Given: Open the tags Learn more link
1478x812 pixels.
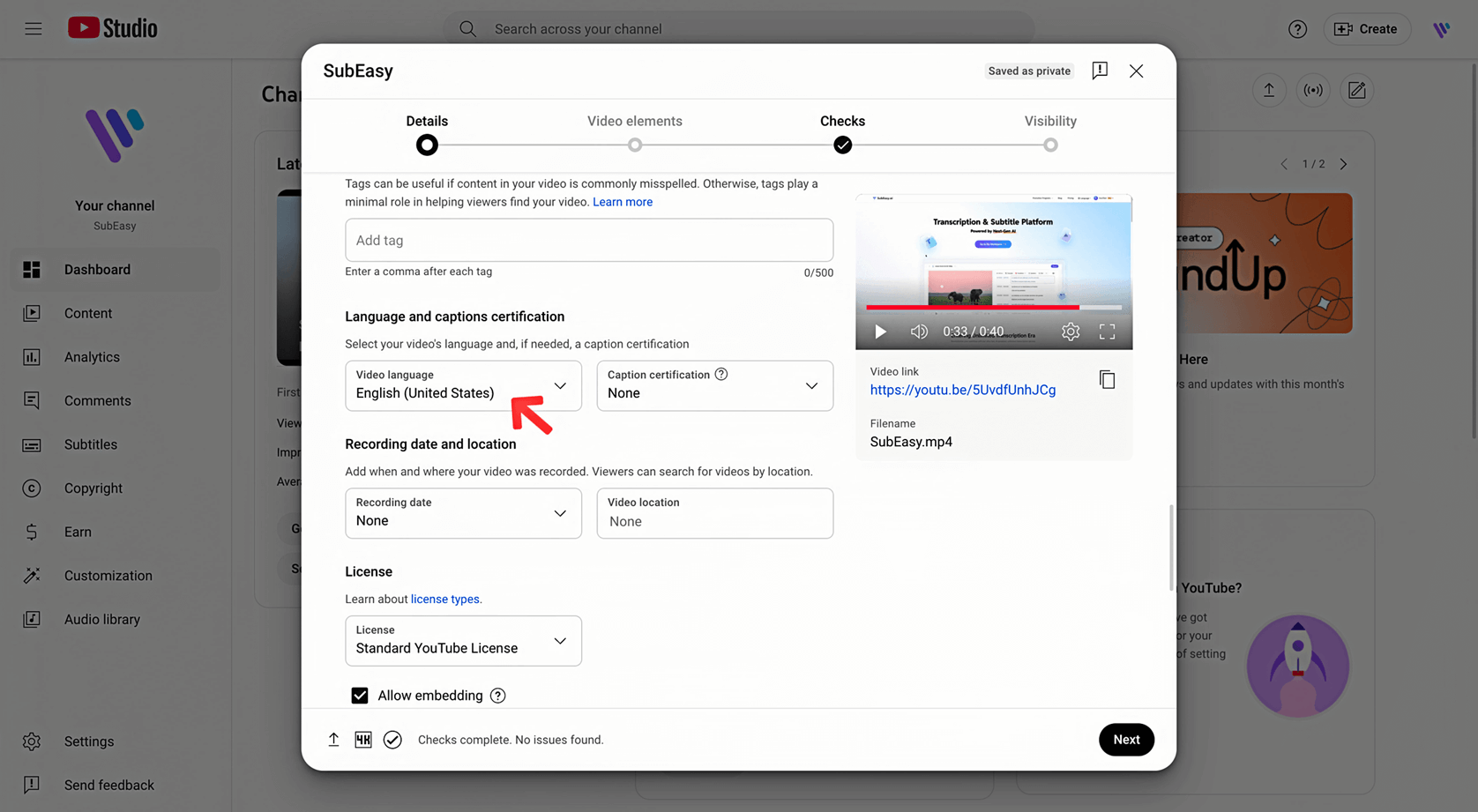Looking at the screenshot, I should coord(623,202).
